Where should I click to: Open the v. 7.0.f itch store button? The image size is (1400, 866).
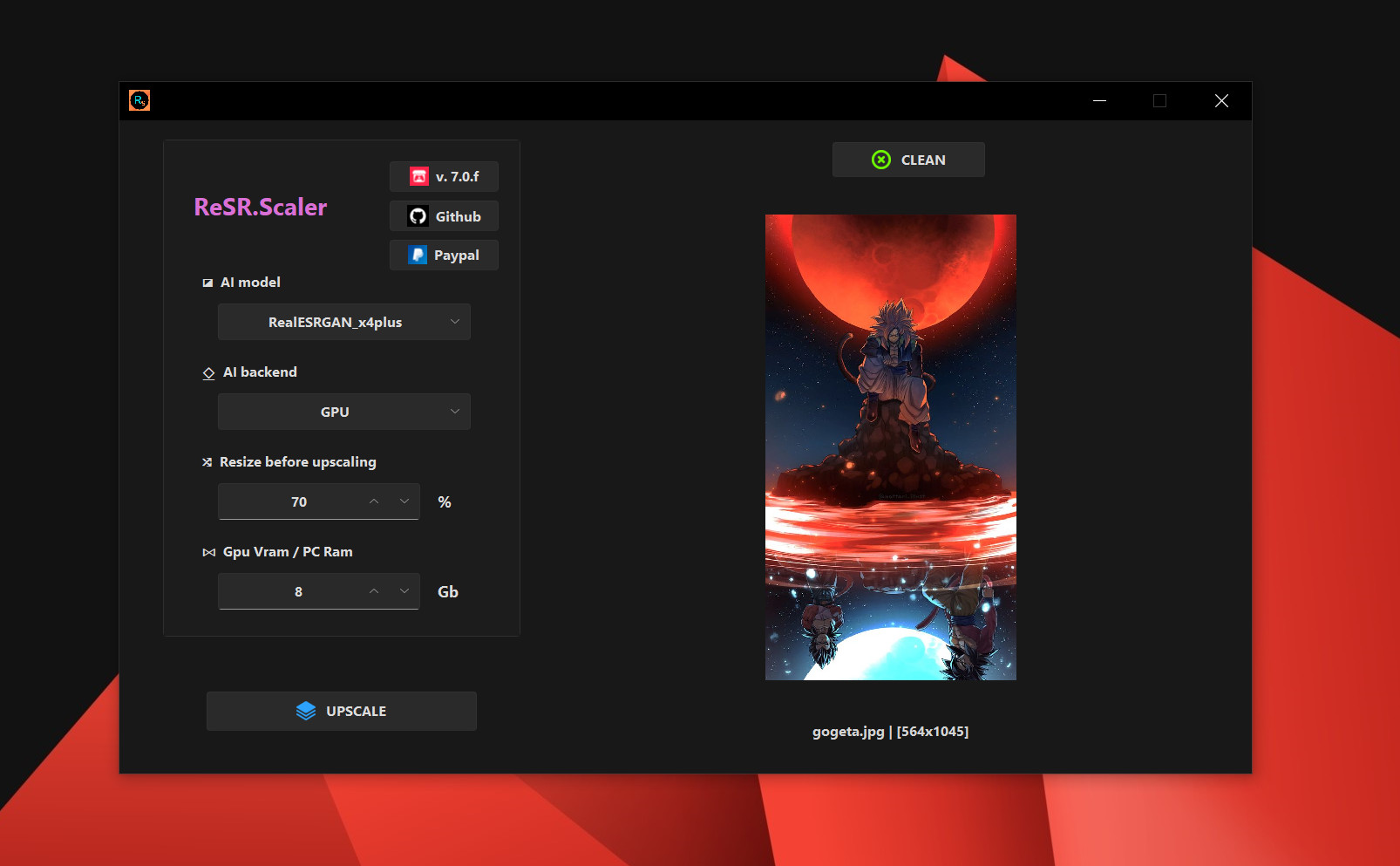point(444,176)
